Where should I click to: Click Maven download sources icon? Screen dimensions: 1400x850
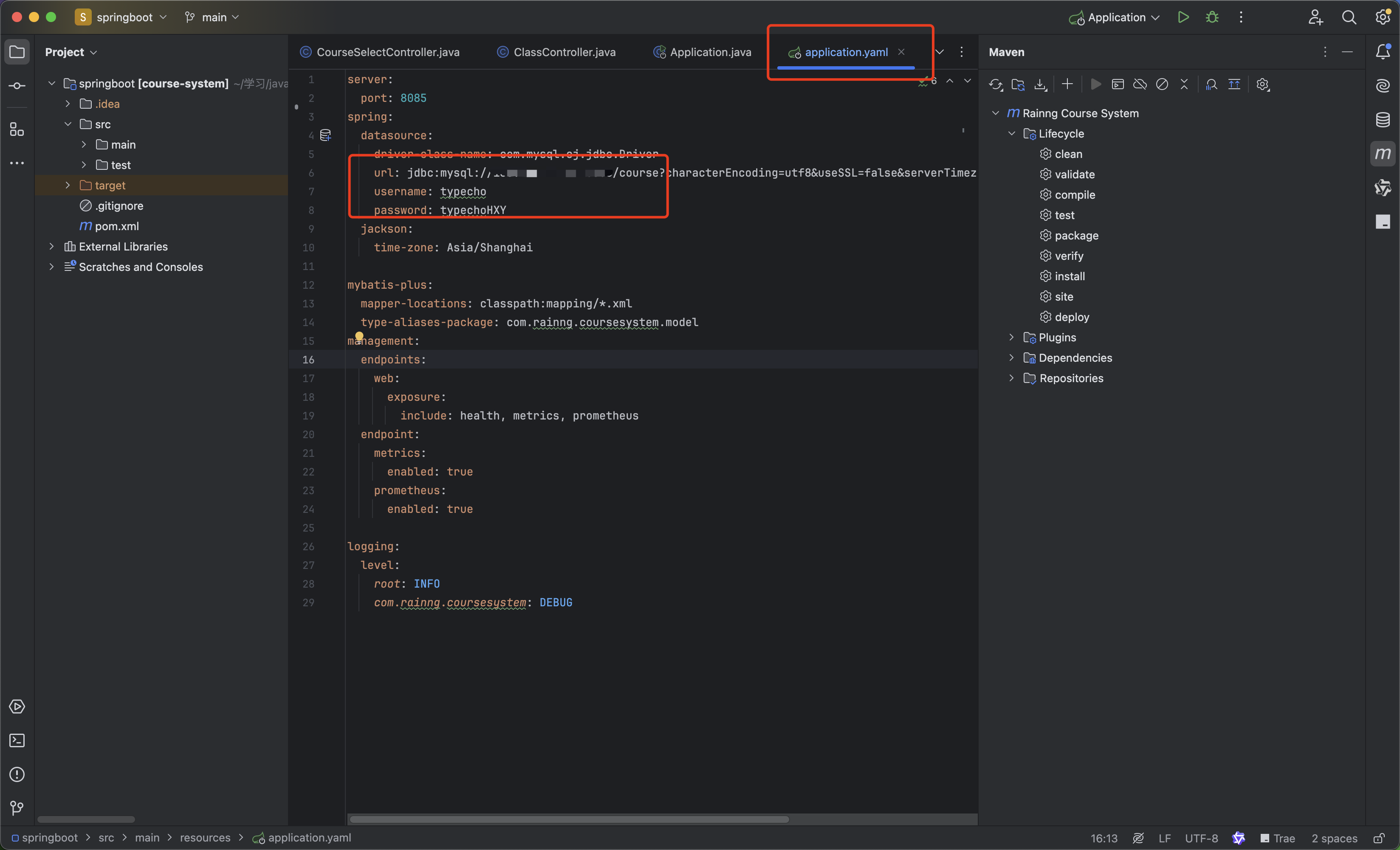point(1040,84)
